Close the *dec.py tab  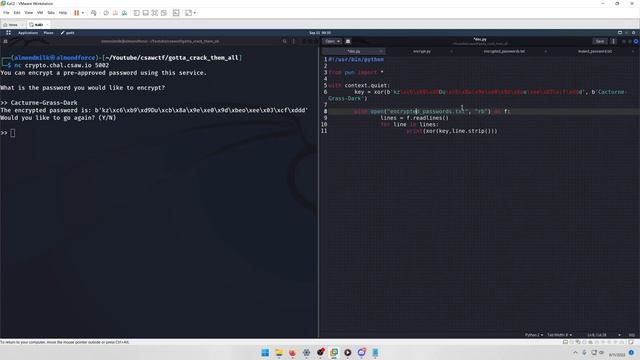[381, 51]
